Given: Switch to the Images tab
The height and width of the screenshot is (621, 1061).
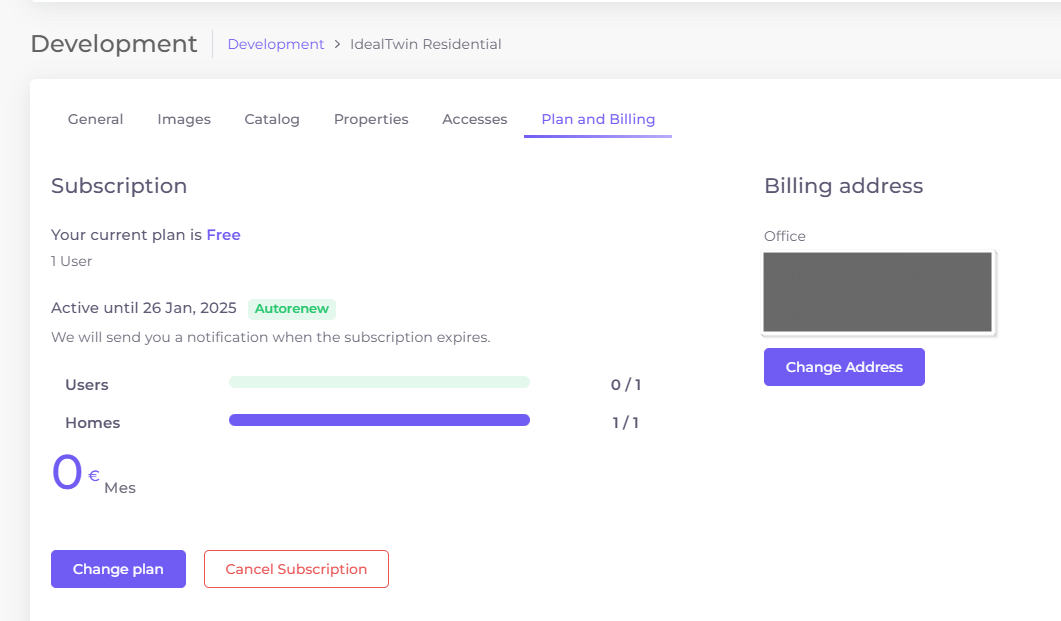Looking at the screenshot, I should 184,119.
